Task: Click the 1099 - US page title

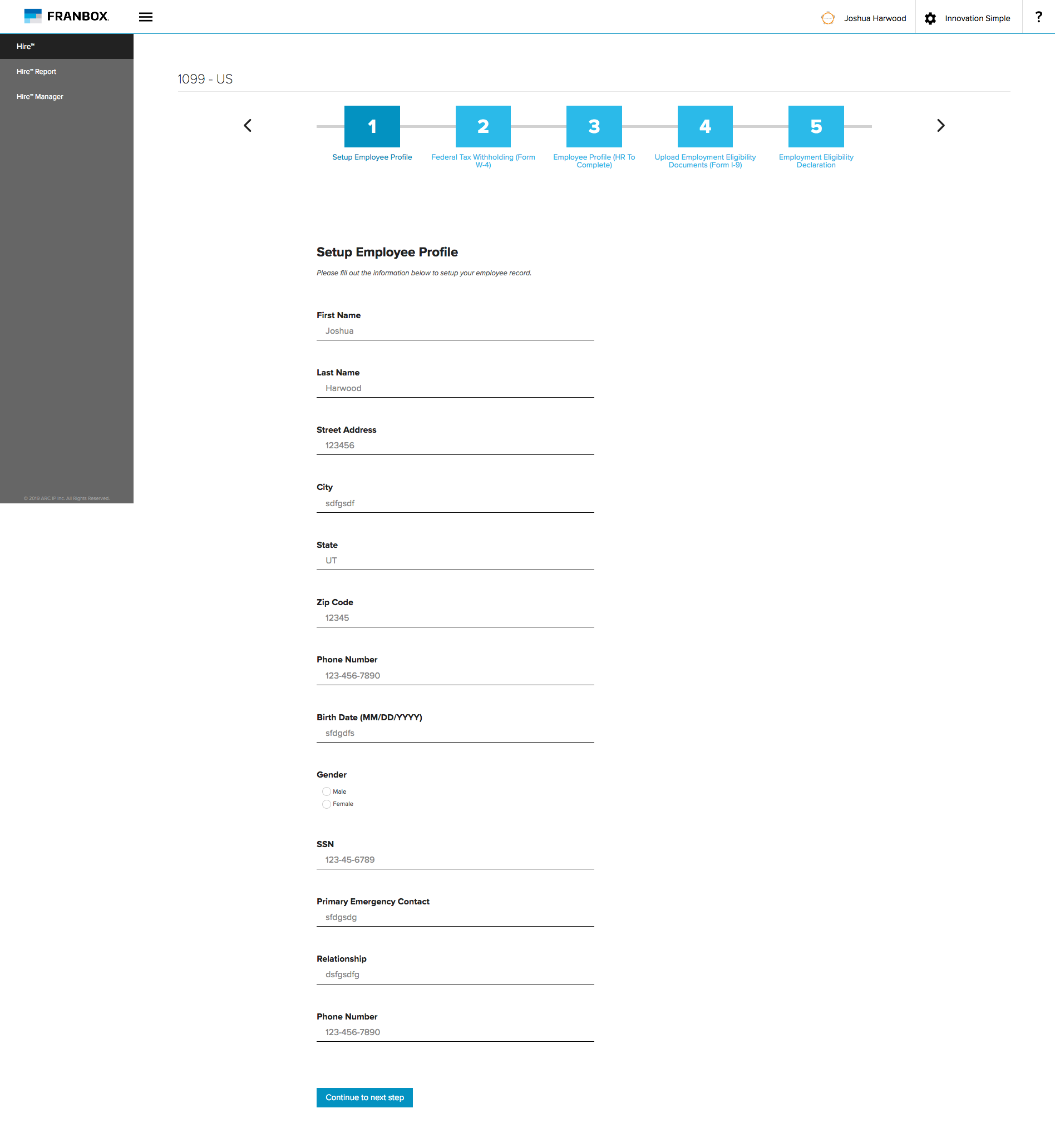Action: [x=205, y=79]
